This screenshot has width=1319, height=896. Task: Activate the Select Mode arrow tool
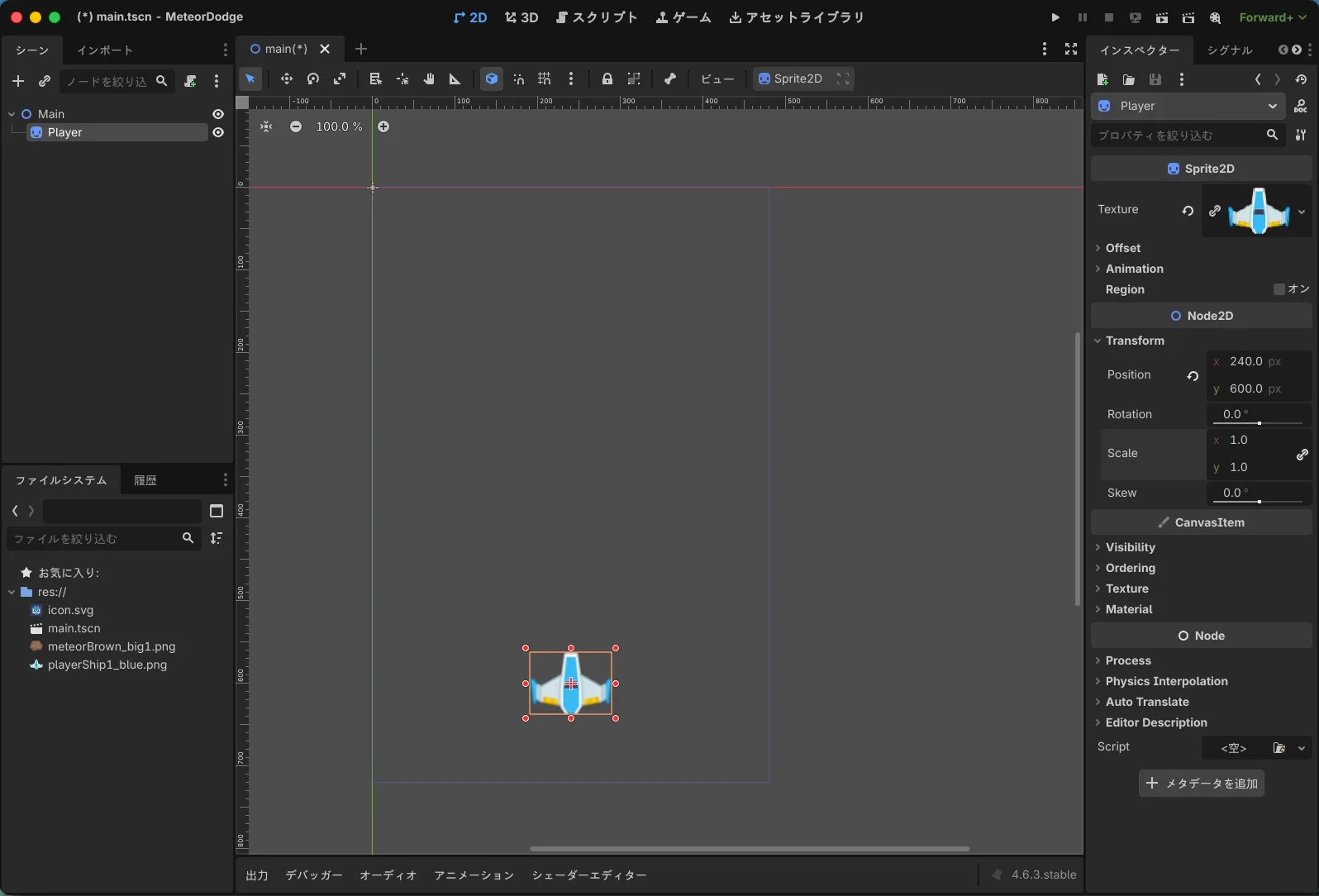coord(250,79)
